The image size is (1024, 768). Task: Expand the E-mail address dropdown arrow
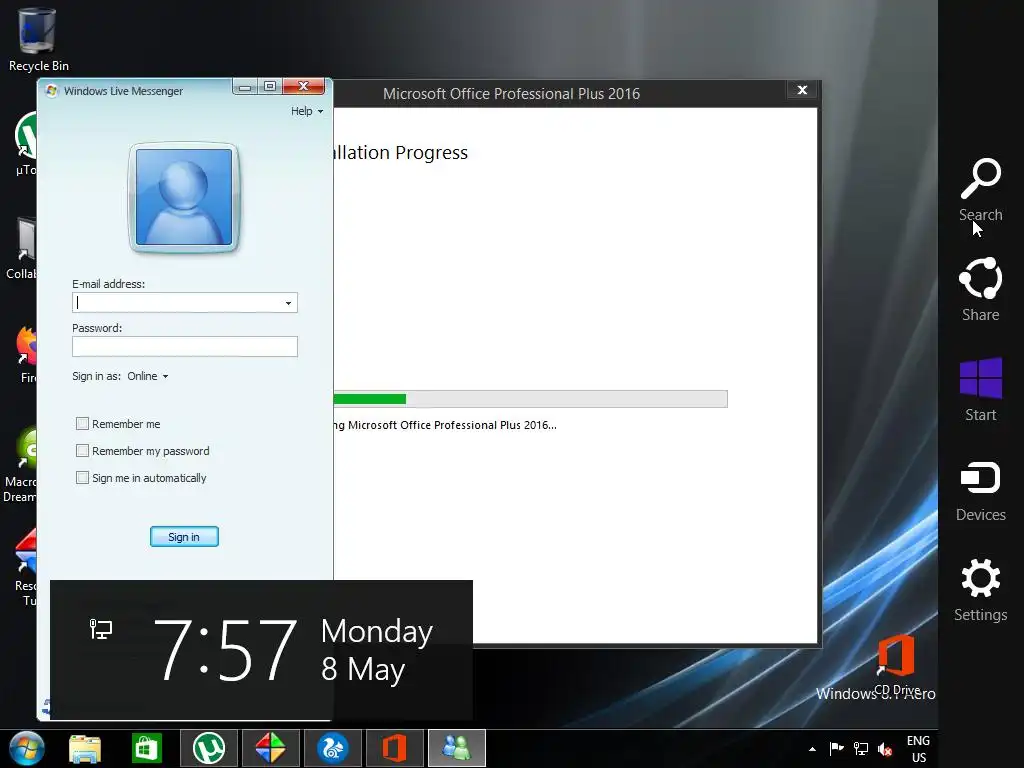pos(288,303)
